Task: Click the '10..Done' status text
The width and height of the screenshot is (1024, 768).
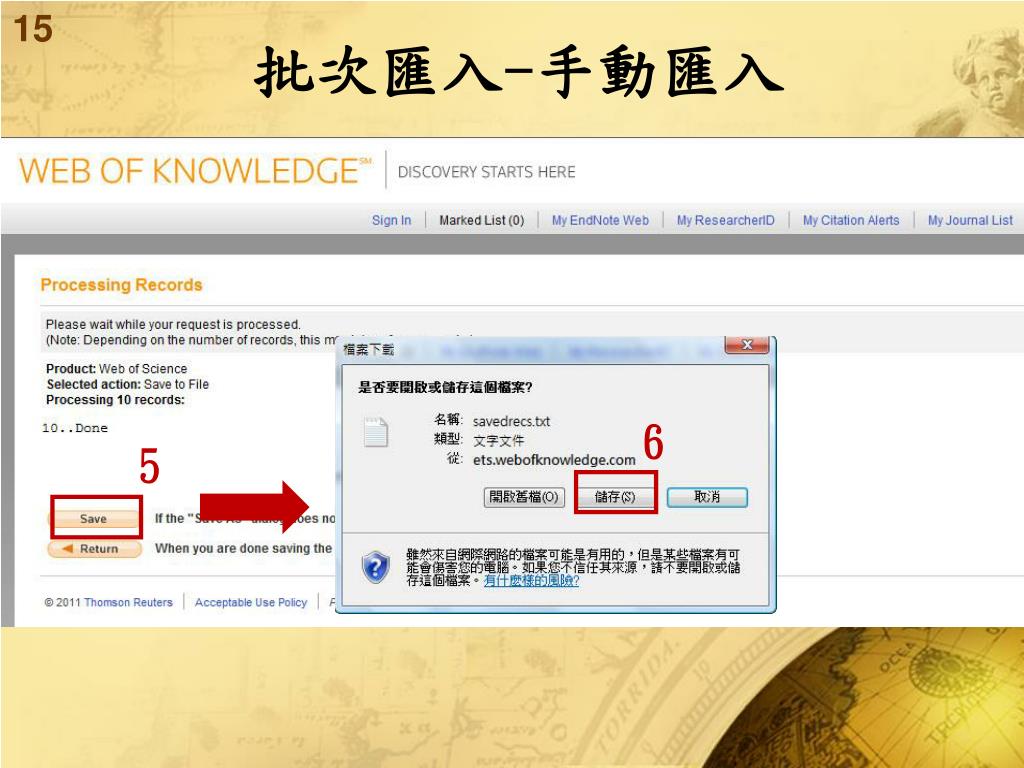Action: click(x=74, y=428)
